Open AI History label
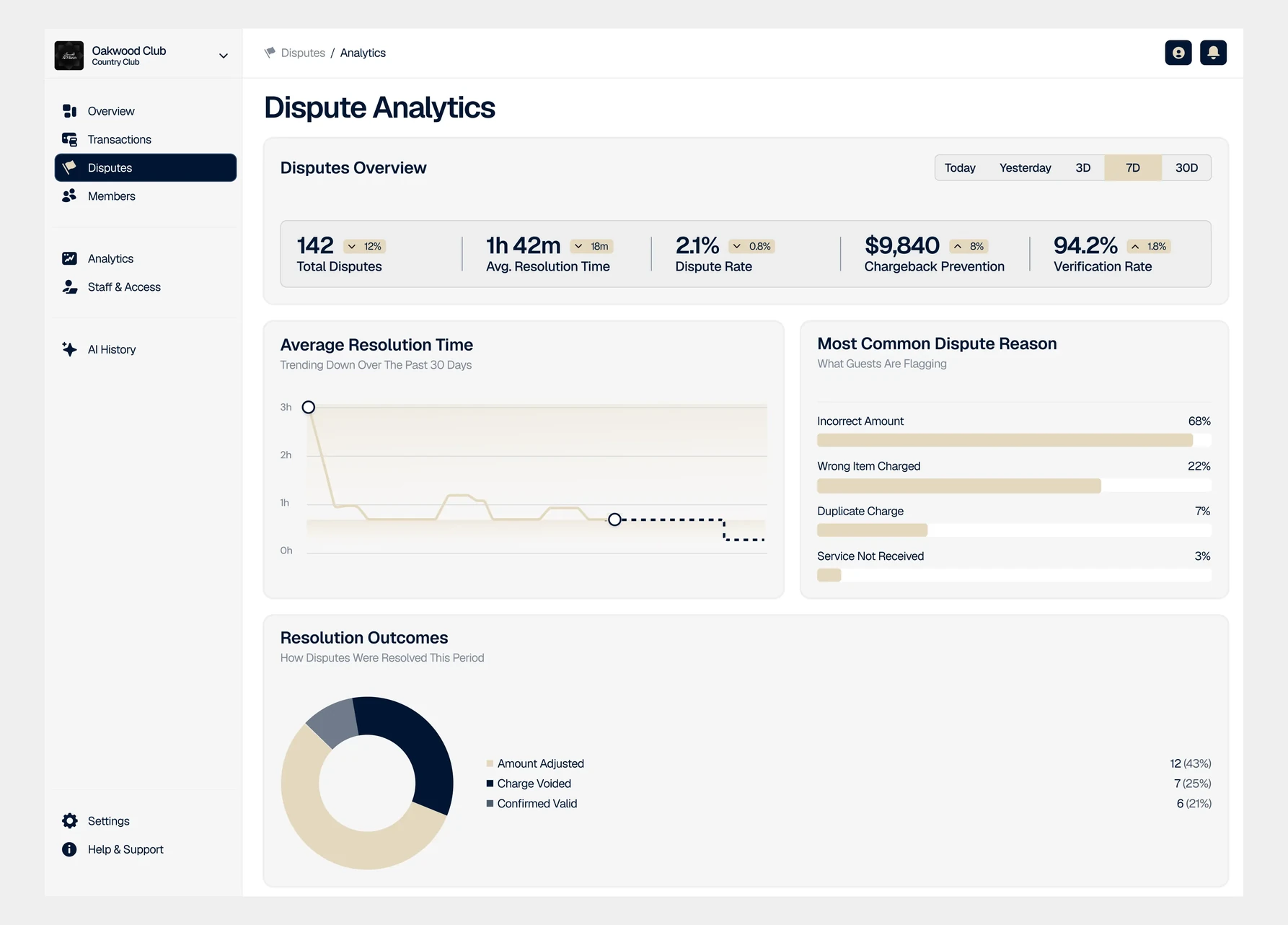Image resolution: width=1288 pixels, height=925 pixels. (x=112, y=349)
